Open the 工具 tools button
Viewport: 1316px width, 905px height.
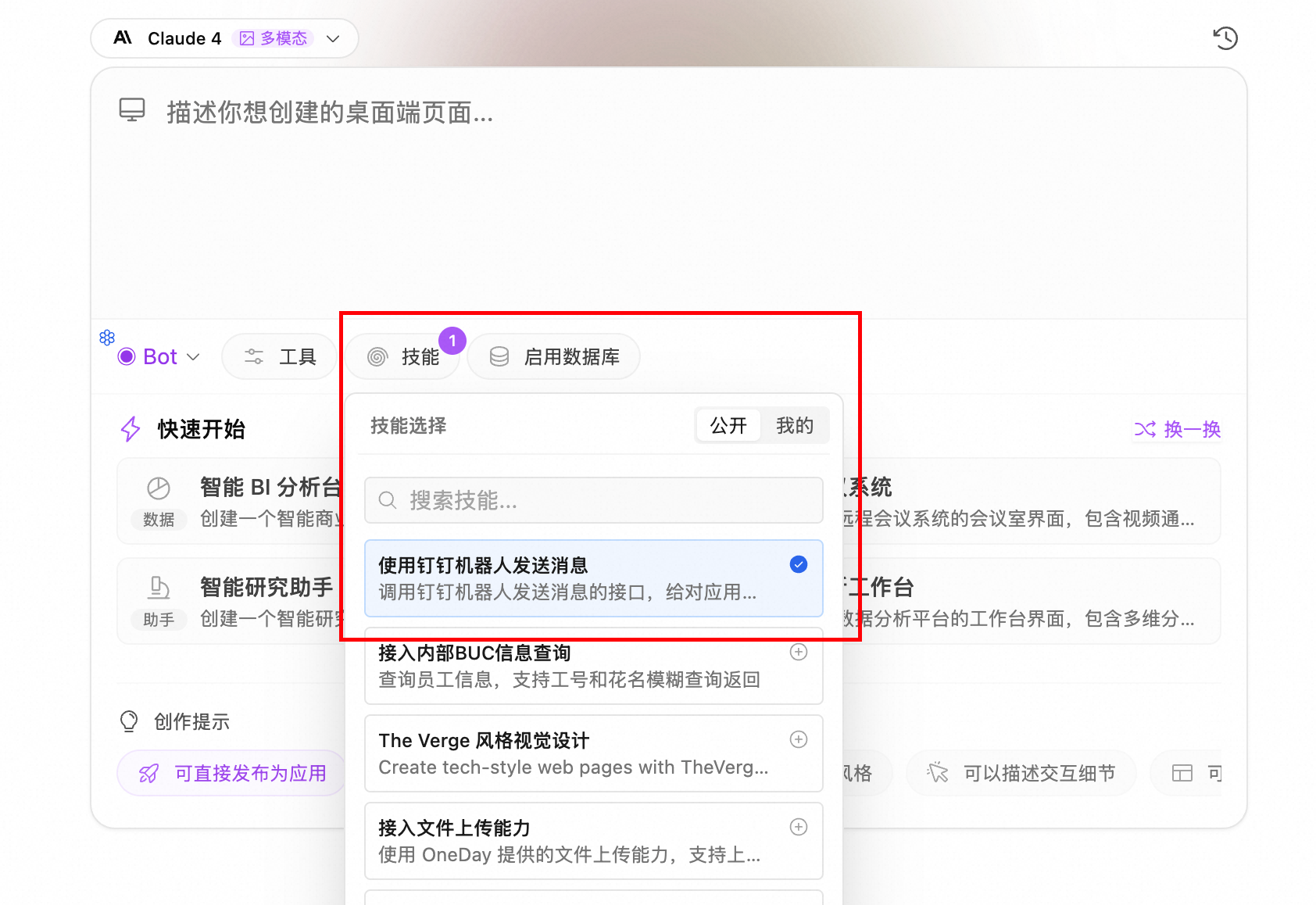pos(280,356)
